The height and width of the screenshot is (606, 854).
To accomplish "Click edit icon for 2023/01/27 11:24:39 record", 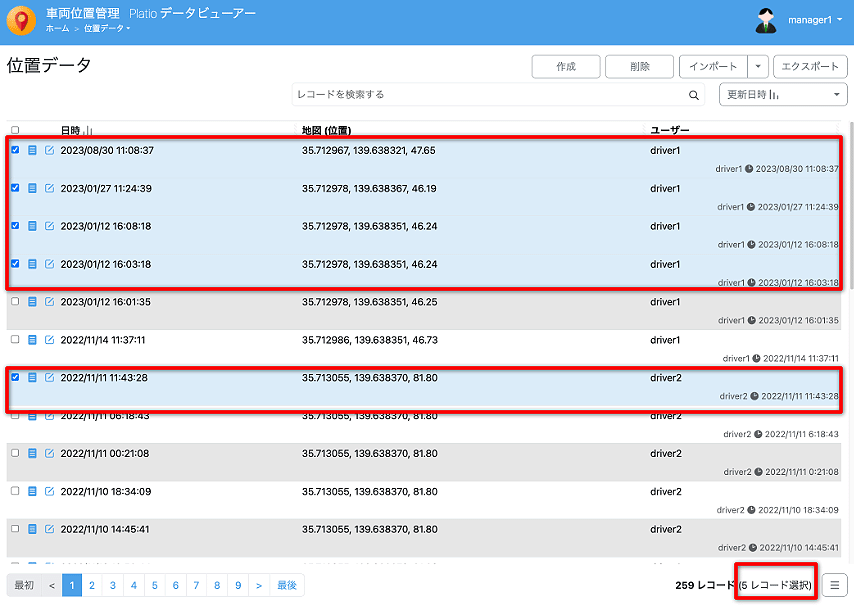I will coord(49,188).
